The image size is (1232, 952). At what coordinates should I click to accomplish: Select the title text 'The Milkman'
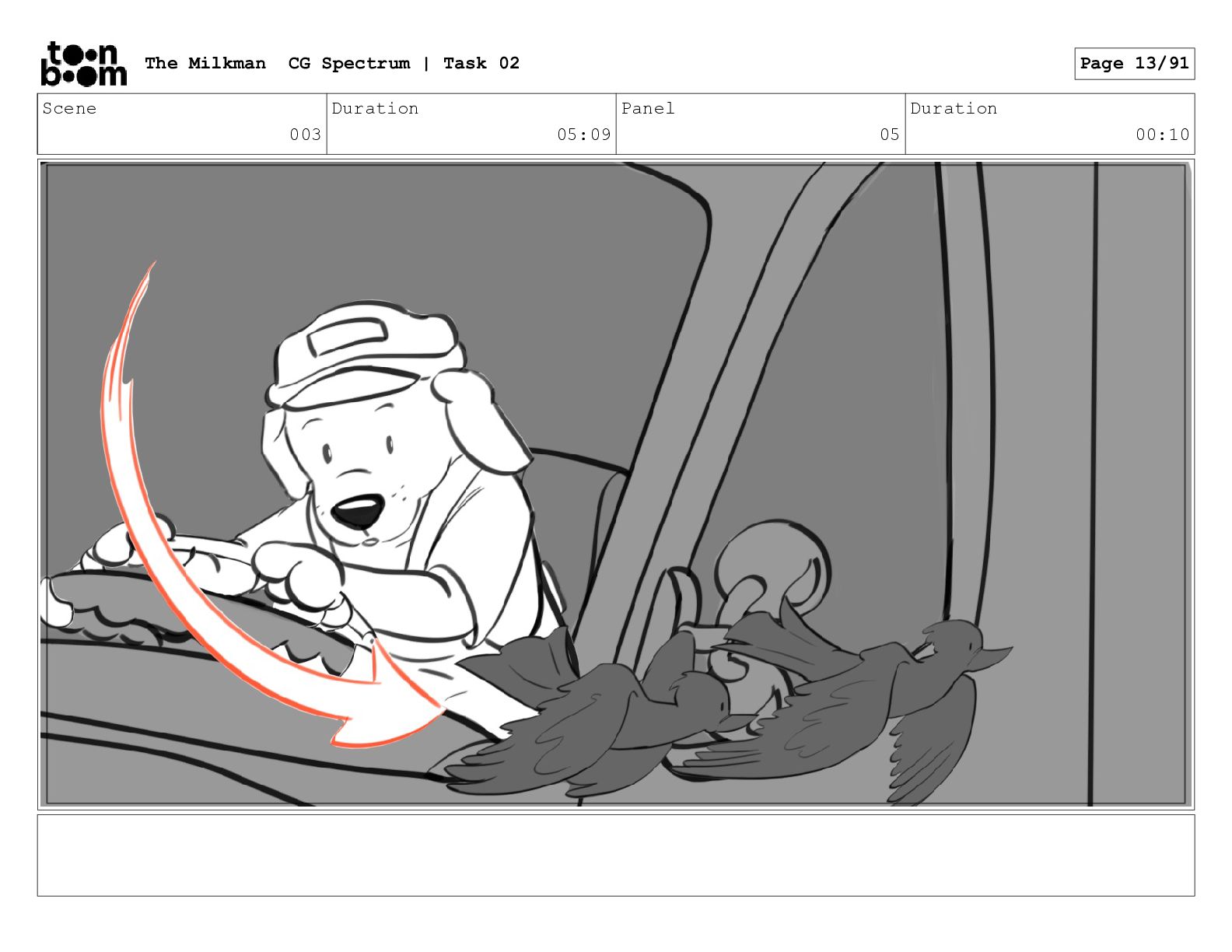(x=205, y=63)
